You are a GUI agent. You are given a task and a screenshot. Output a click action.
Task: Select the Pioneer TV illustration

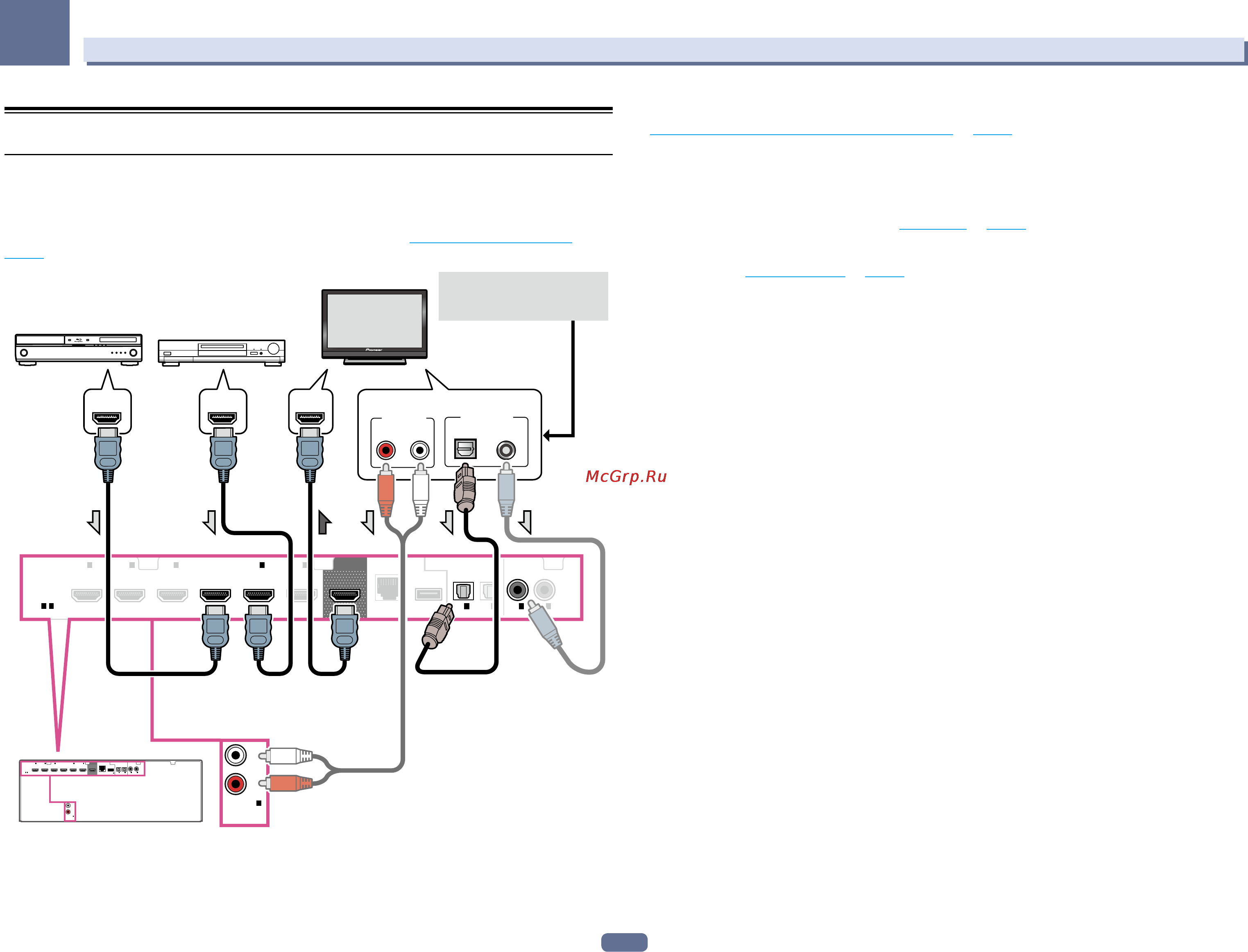[x=375, y=327]
